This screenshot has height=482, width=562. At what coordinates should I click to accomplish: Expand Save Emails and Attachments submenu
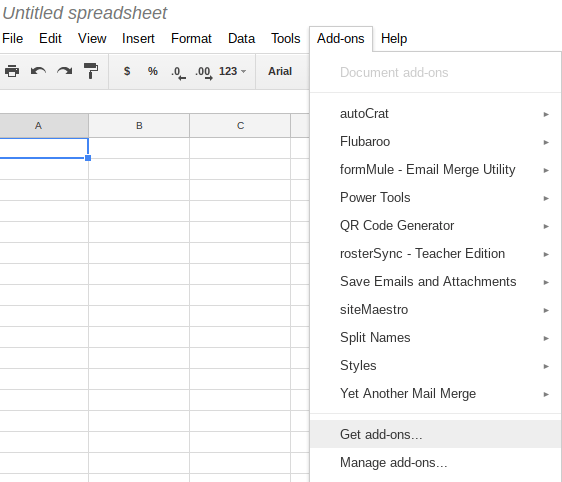coord(435,282)
